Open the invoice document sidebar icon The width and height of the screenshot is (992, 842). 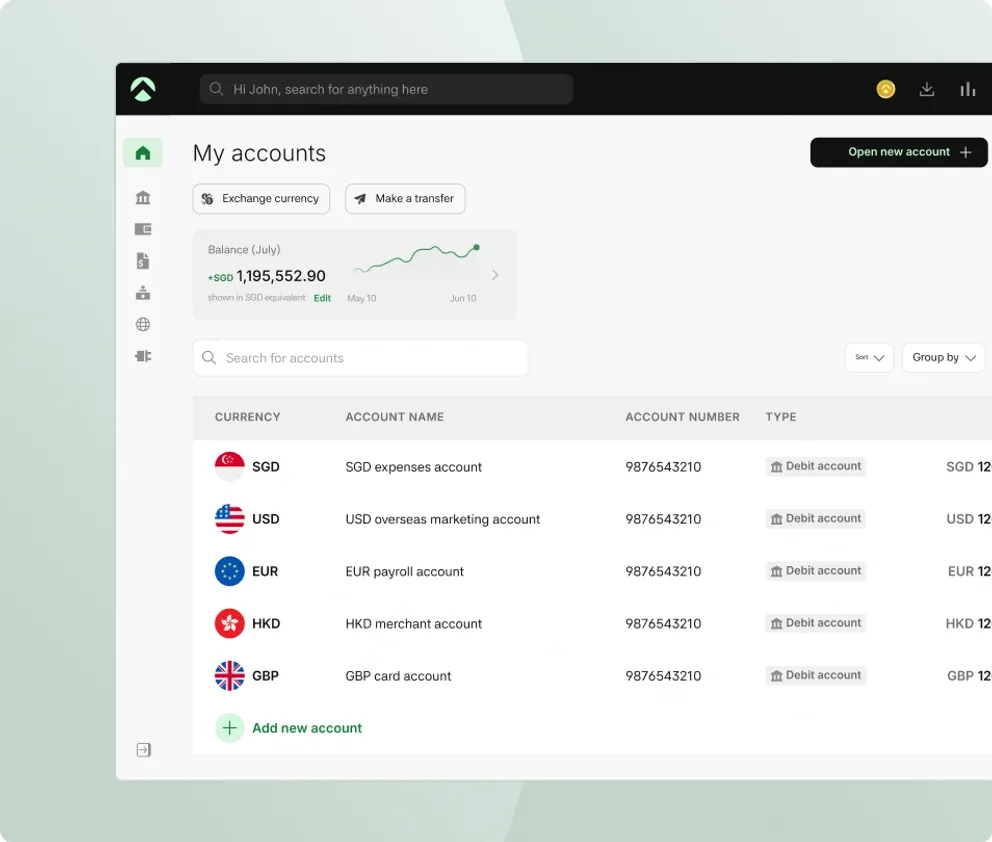coord(143,261)
